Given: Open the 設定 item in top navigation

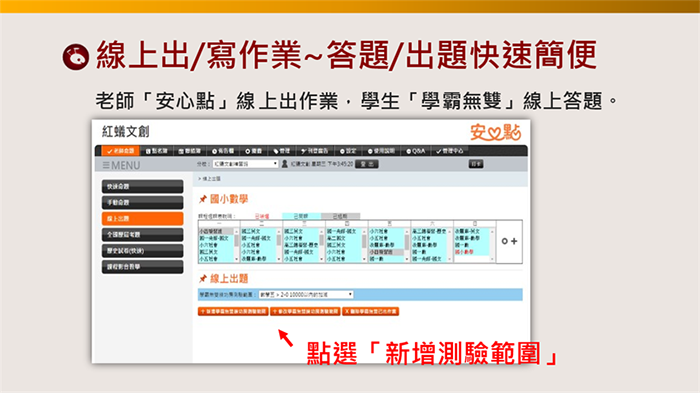Looking at the screenshot, I should (x=348, y=151).
